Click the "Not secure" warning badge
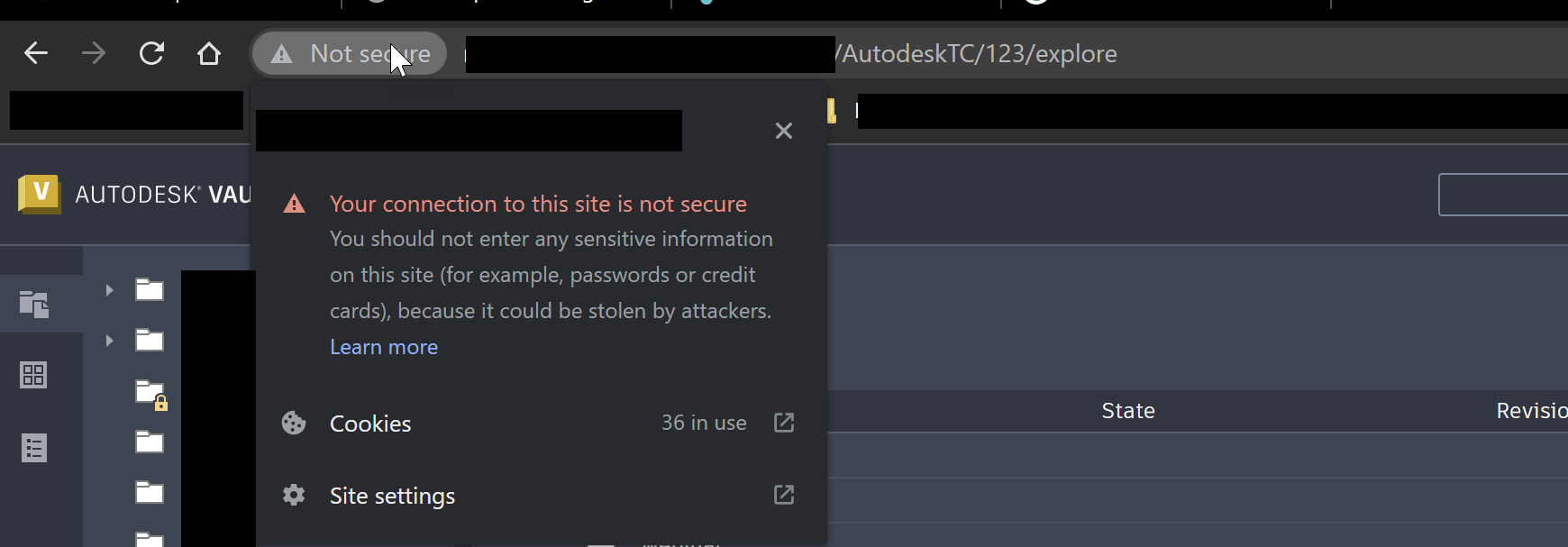1568x547 pixels. [349, 52]
